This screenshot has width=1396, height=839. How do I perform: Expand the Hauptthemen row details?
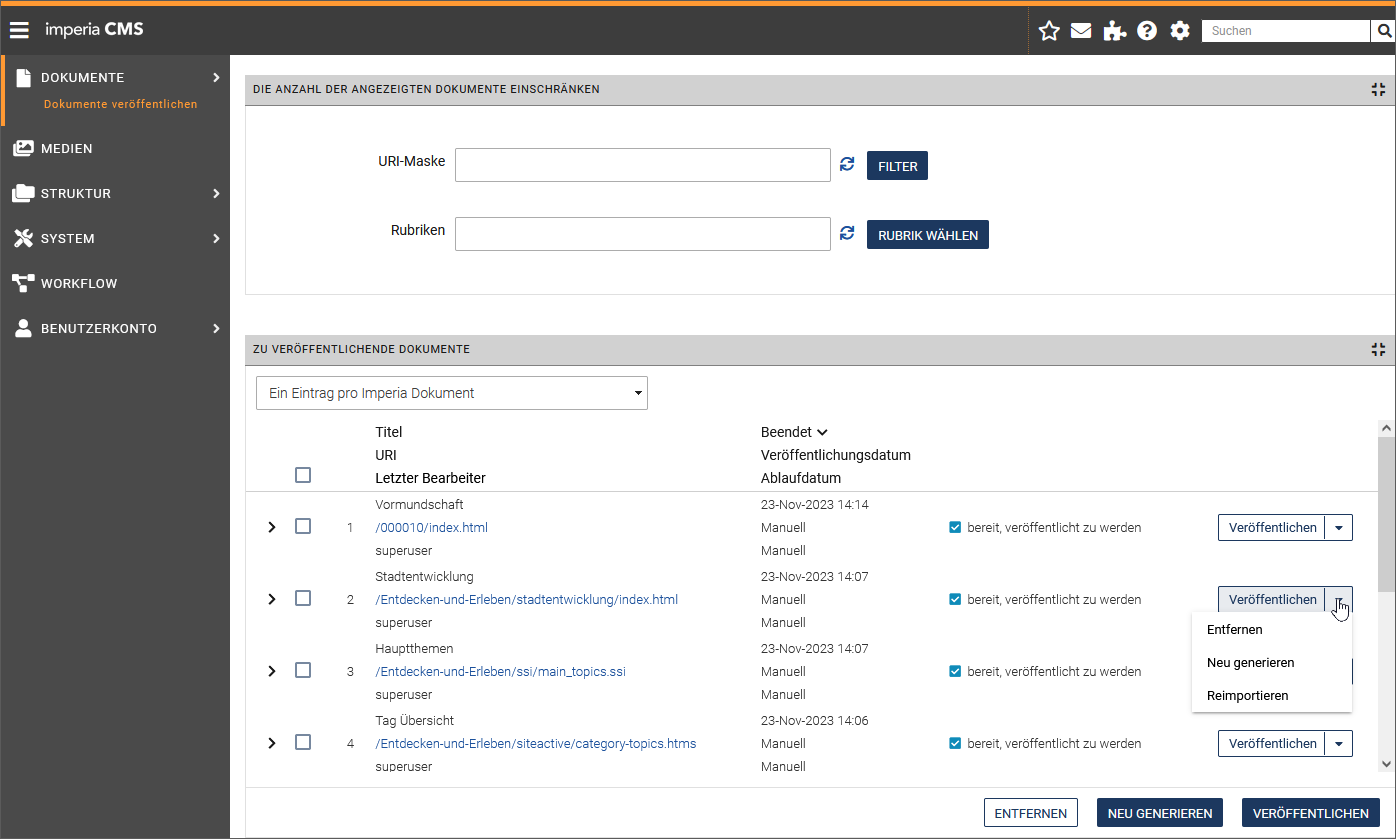pos(272,671)
